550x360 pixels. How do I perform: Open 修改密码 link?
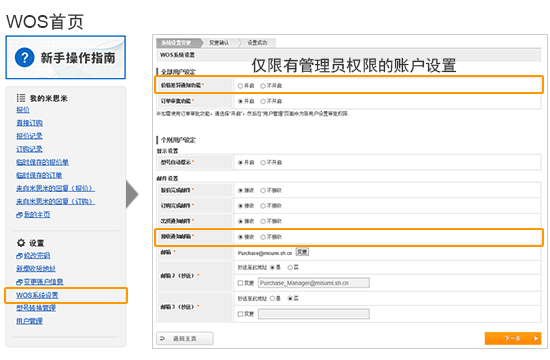(37, 255)
